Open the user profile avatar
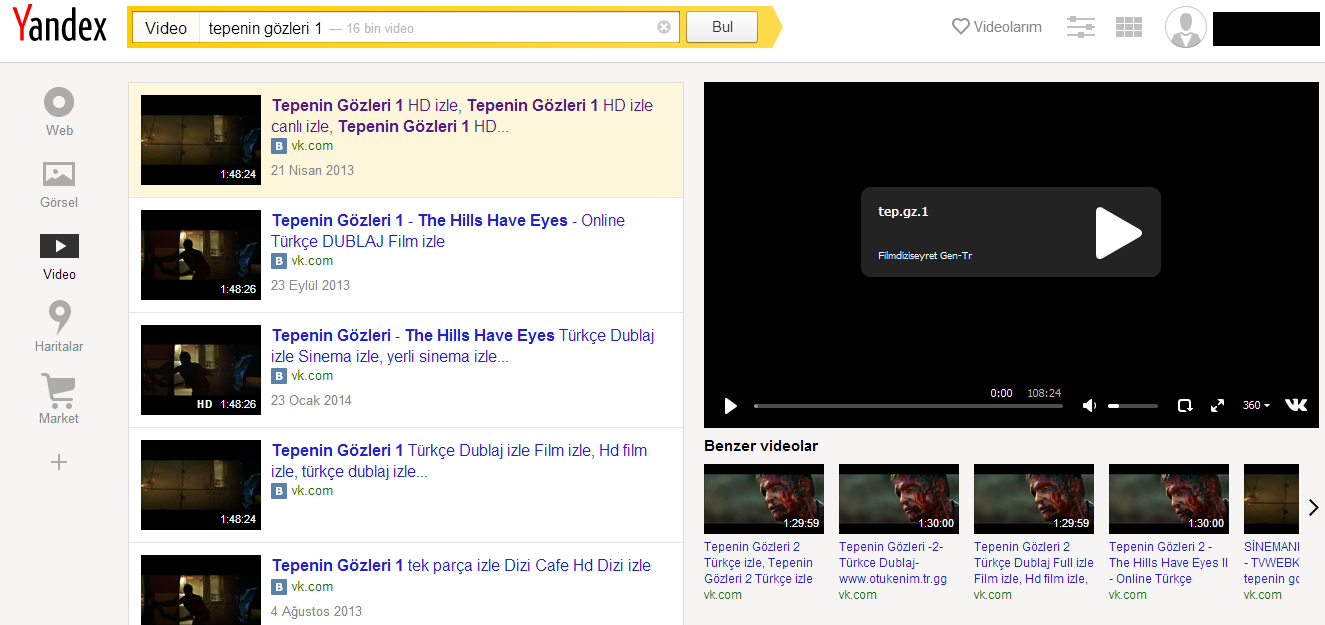The width and height of the screenshot is (1325, 625). click(1186, 27)
